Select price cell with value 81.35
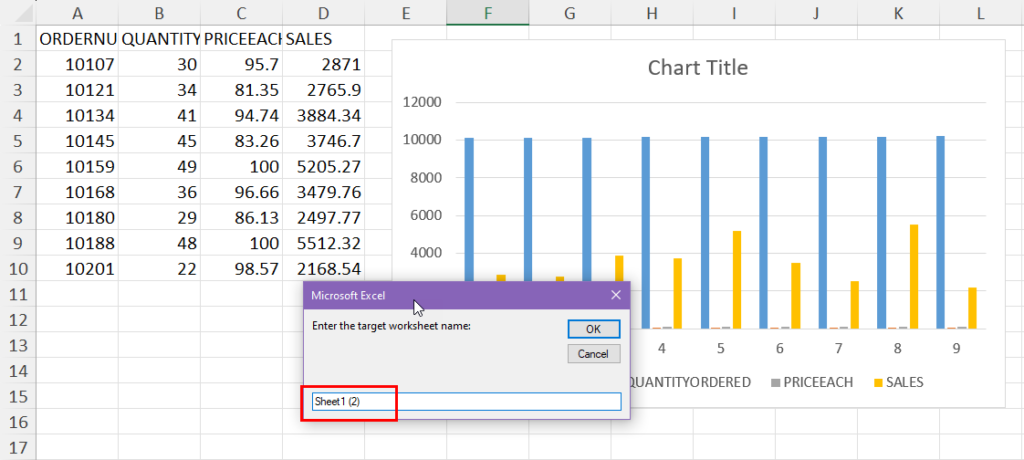 tap(242, 90)
